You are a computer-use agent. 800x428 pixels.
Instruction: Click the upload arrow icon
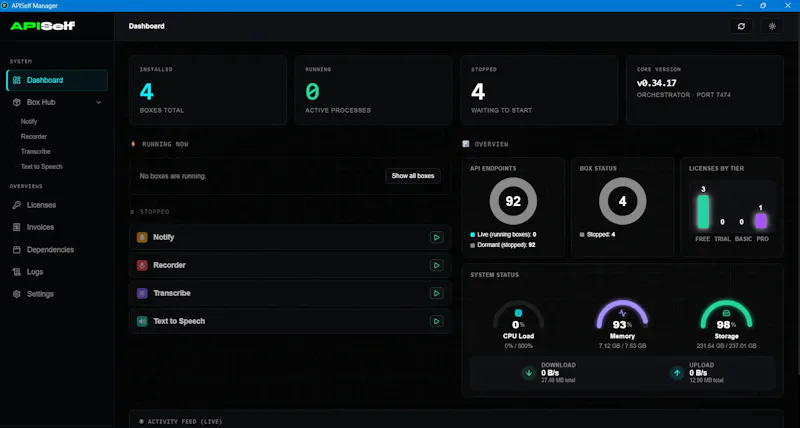click(x=677, y=373)
